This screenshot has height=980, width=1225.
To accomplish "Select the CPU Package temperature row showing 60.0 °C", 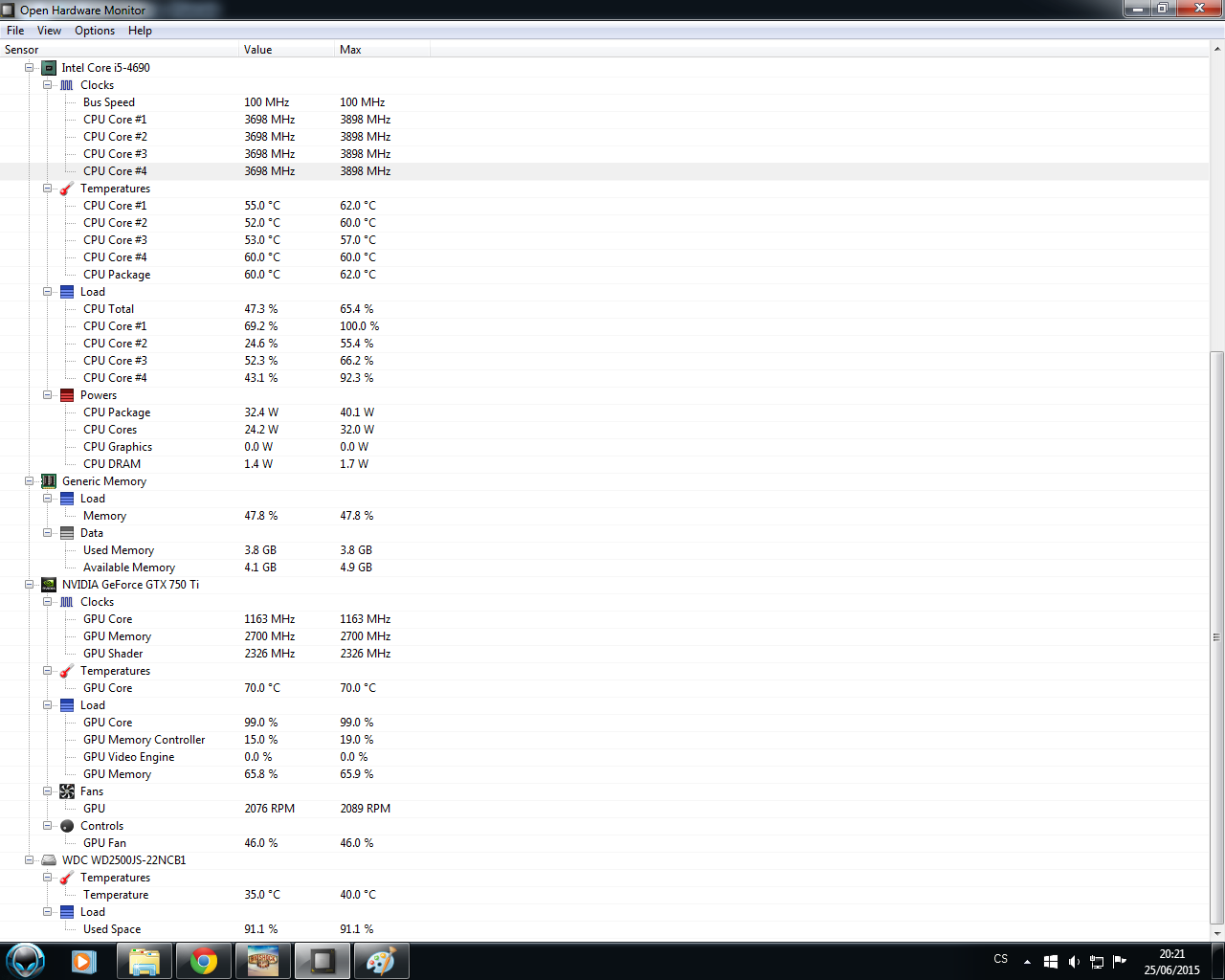I will (x=605, y=275).
